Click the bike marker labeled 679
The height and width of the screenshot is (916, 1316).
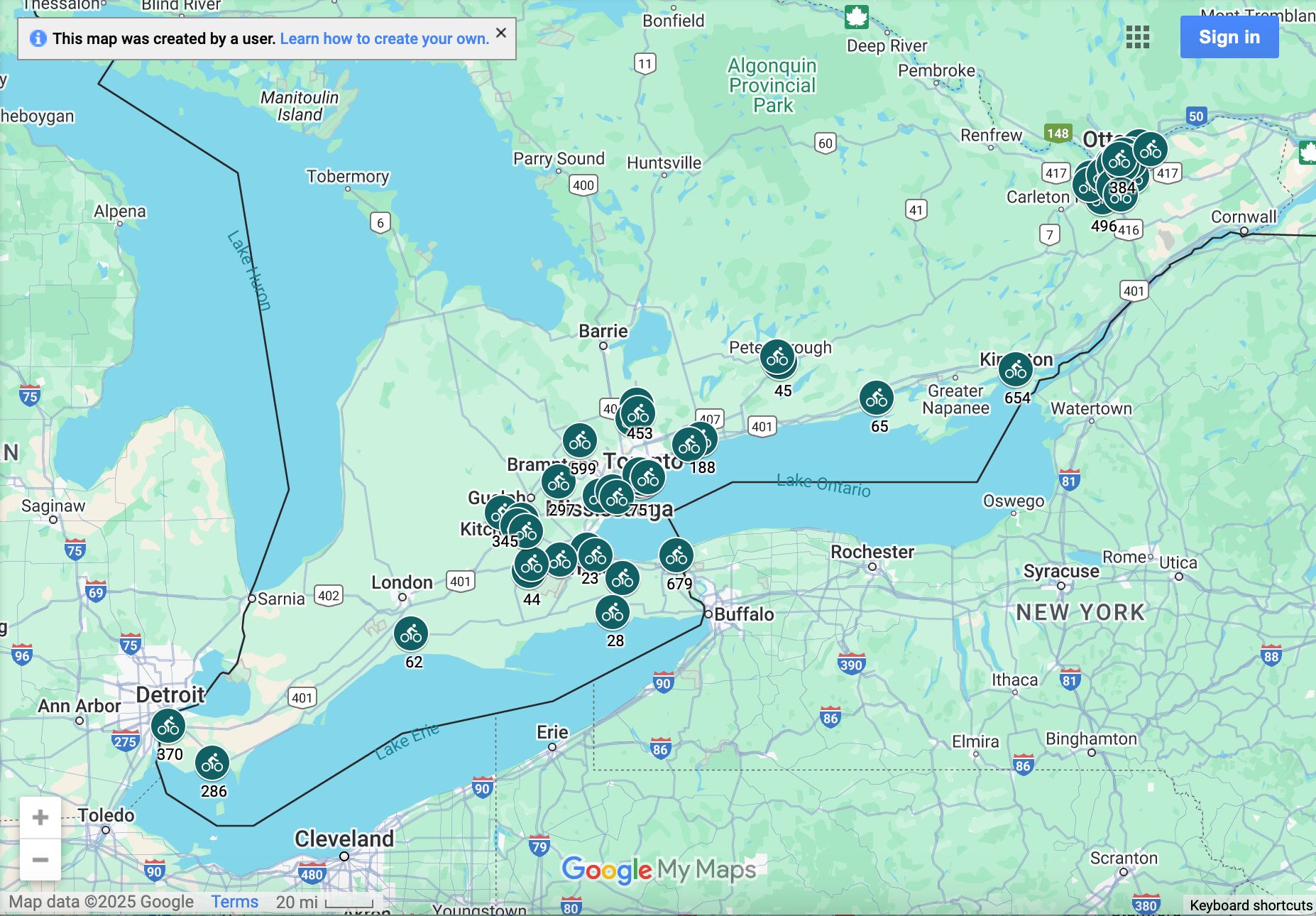676,556
